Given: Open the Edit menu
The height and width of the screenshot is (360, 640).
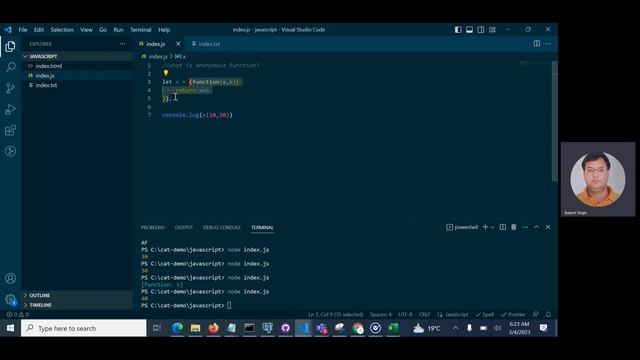Looking at the screenshot, I should click(x=39, y=30).
